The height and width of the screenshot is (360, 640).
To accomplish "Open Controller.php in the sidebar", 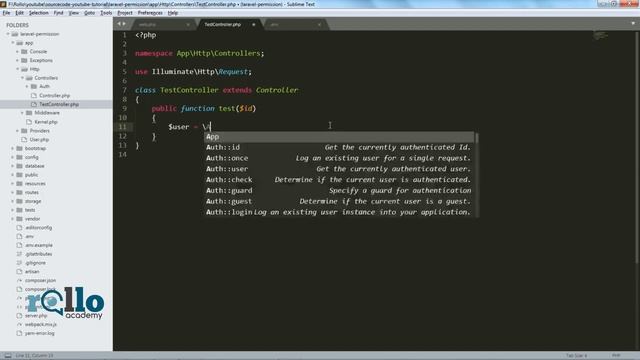I will click(x=55, y=96).
